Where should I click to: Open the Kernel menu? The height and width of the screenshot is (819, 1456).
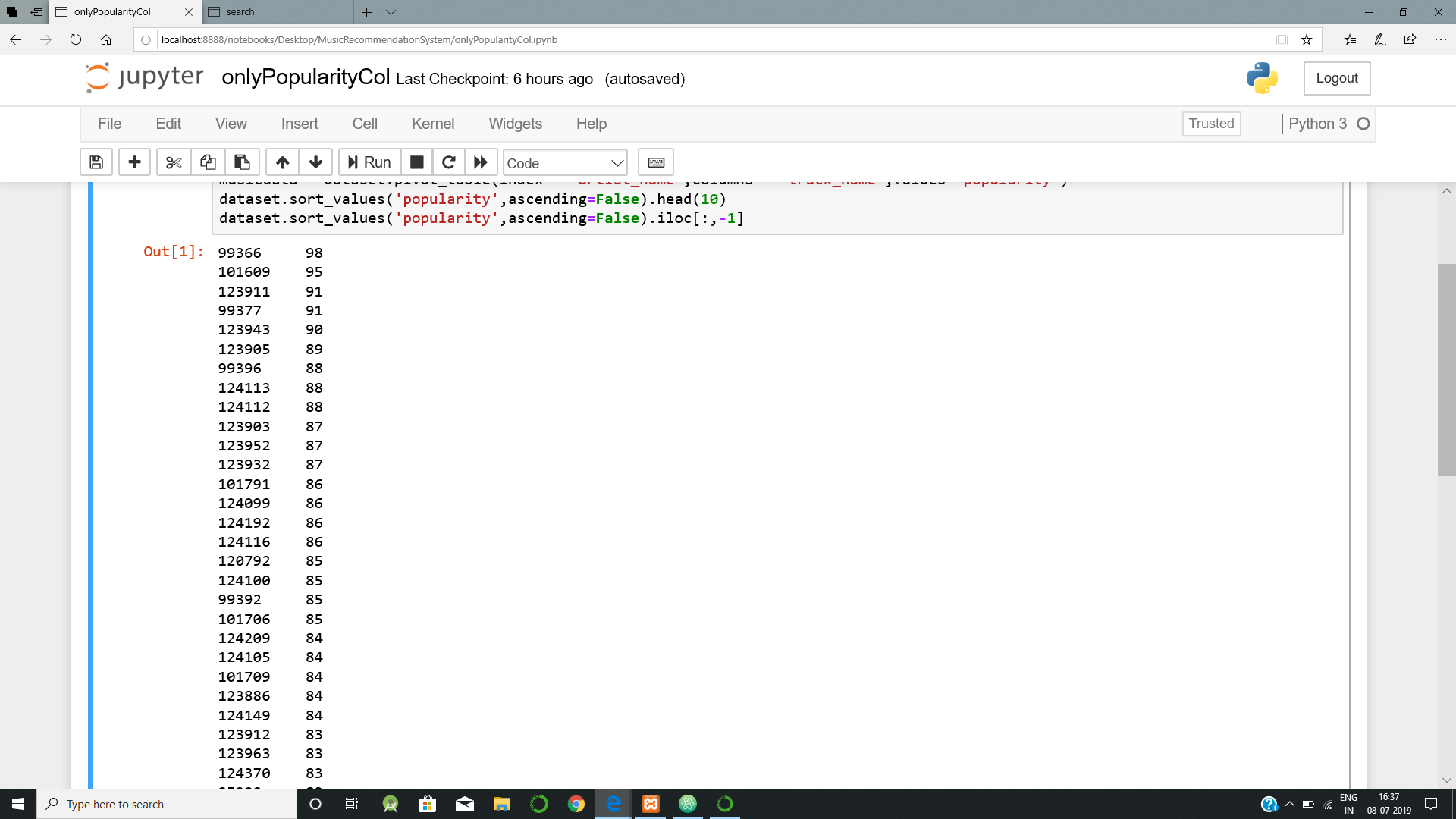pyautogui.click(x=433, y=124)
